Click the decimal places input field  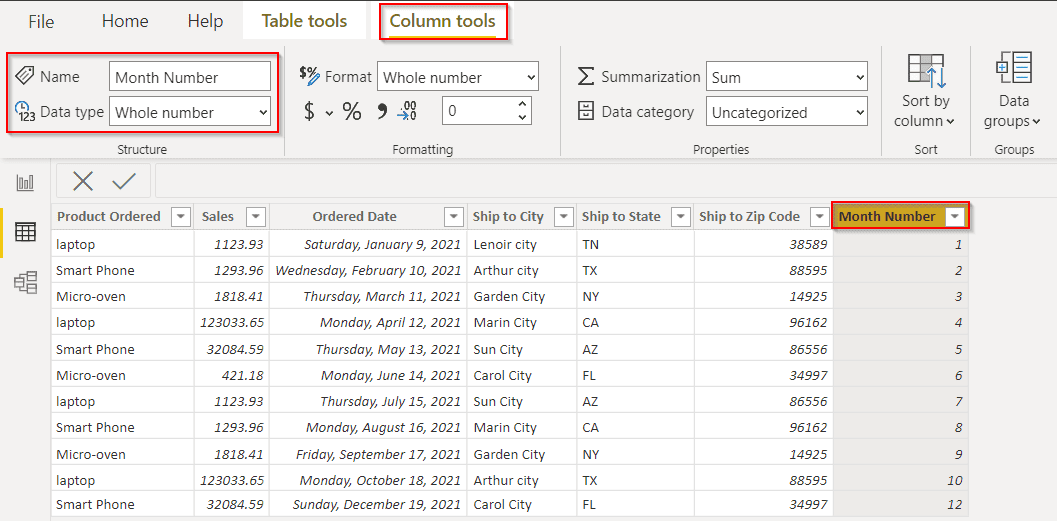479,111
